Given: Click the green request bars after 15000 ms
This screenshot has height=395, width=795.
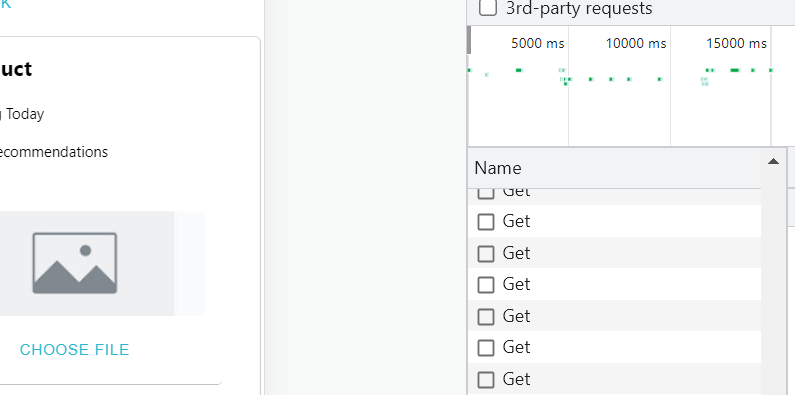Looking at the screenshot, I should [738, 70].
